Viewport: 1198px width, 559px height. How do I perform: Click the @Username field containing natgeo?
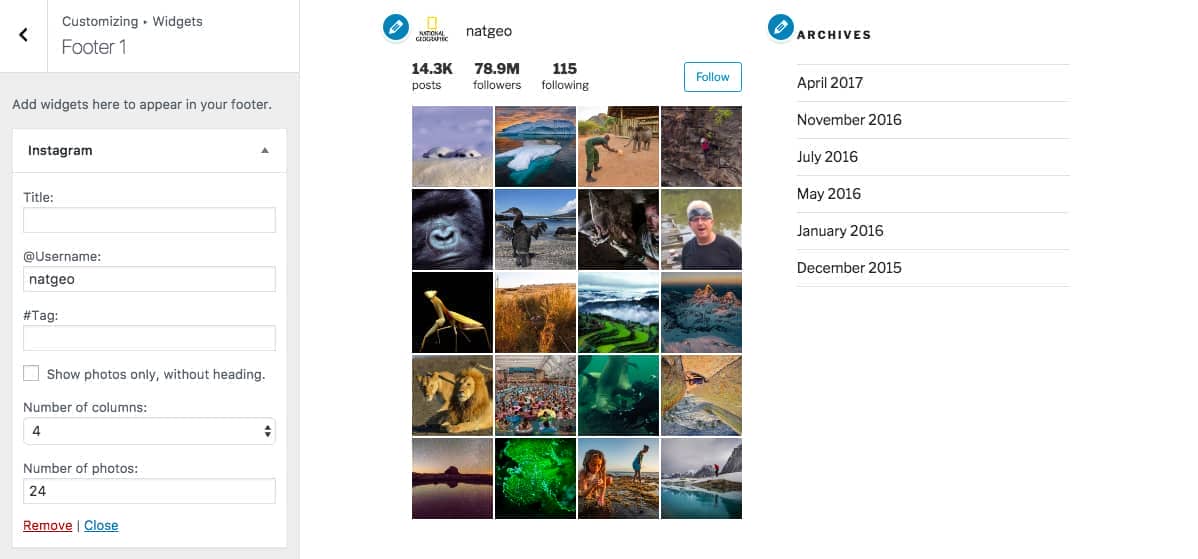(x=149, y=279)
